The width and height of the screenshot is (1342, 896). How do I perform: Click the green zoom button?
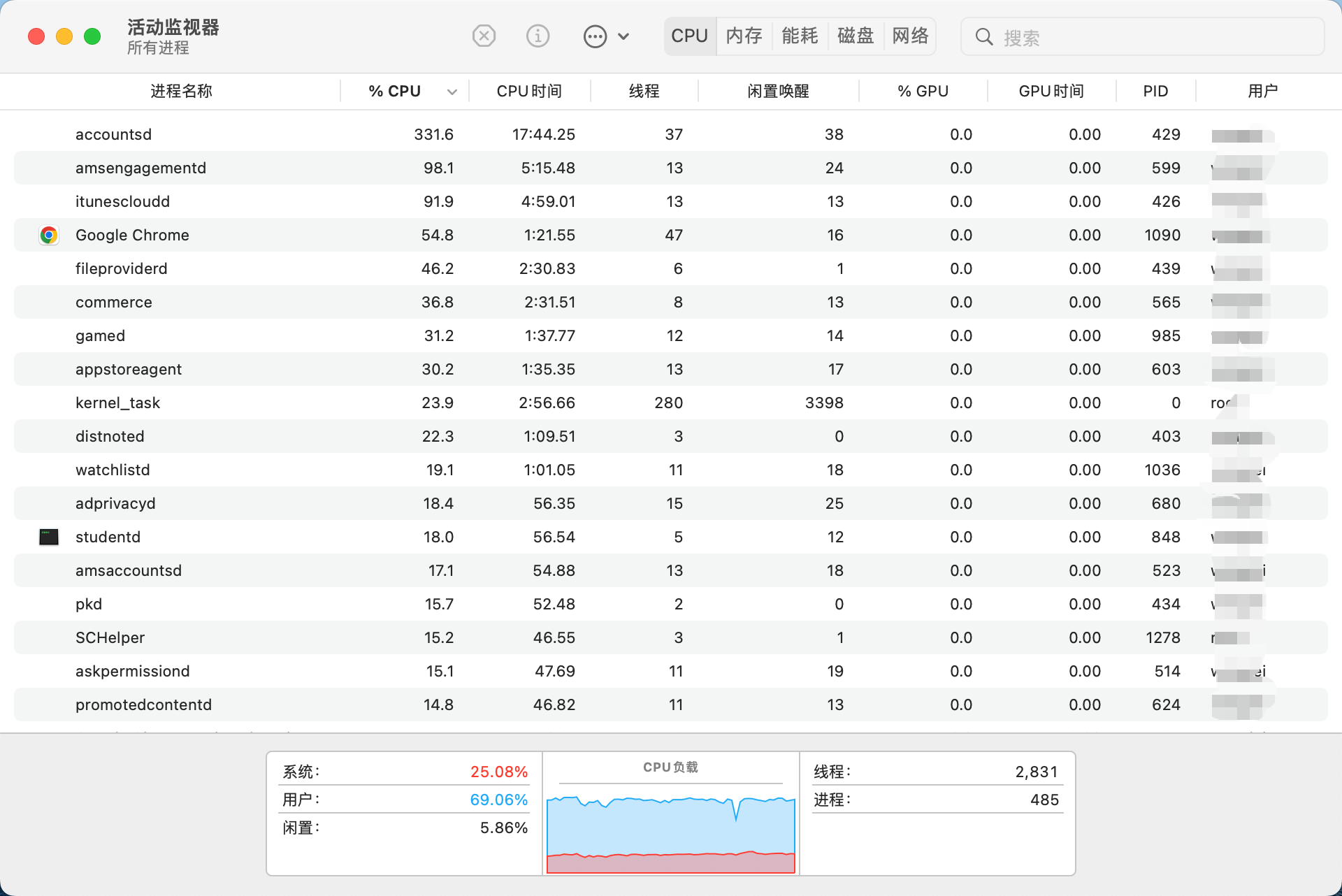click(x=92, y=36)
